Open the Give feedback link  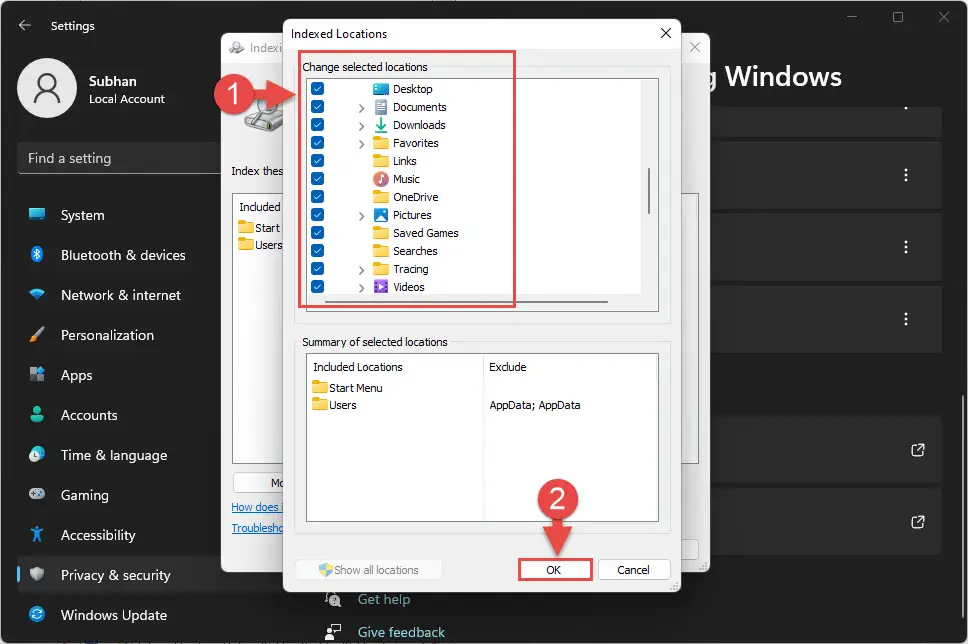pyautogui.click(x=401, y=632)
